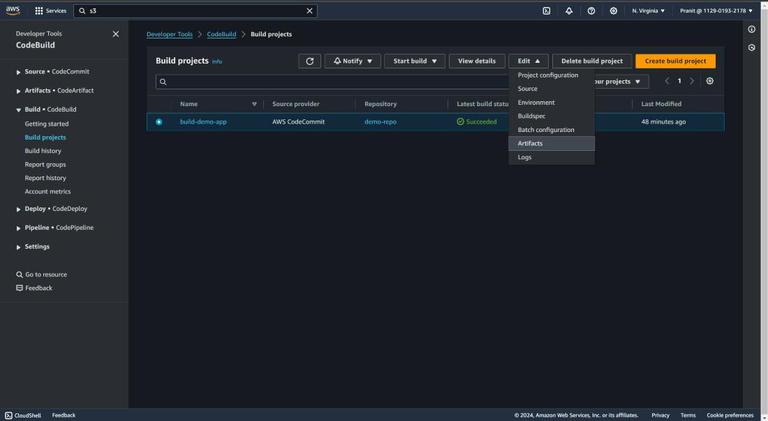Go to Getting started in the sidebar
The width and height of the screenshot is (768, 421).
[x=47, y=124]
